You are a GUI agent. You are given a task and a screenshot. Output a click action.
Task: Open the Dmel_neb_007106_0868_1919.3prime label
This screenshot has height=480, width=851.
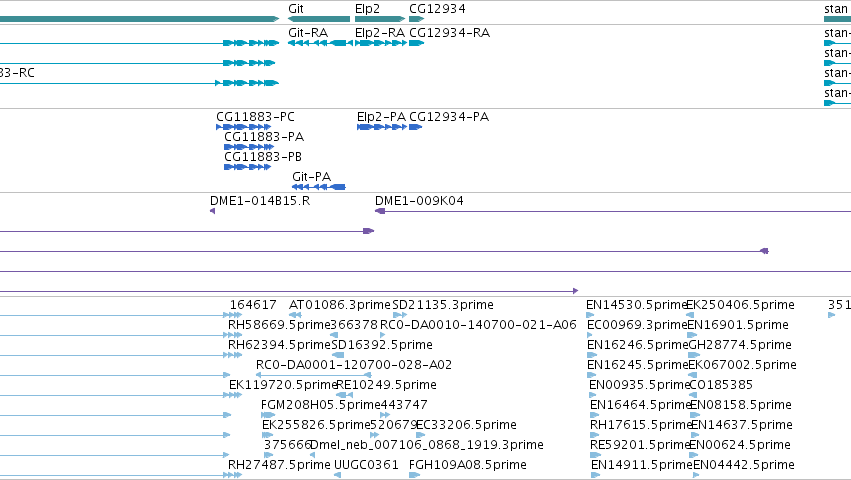tap(427, 446)
